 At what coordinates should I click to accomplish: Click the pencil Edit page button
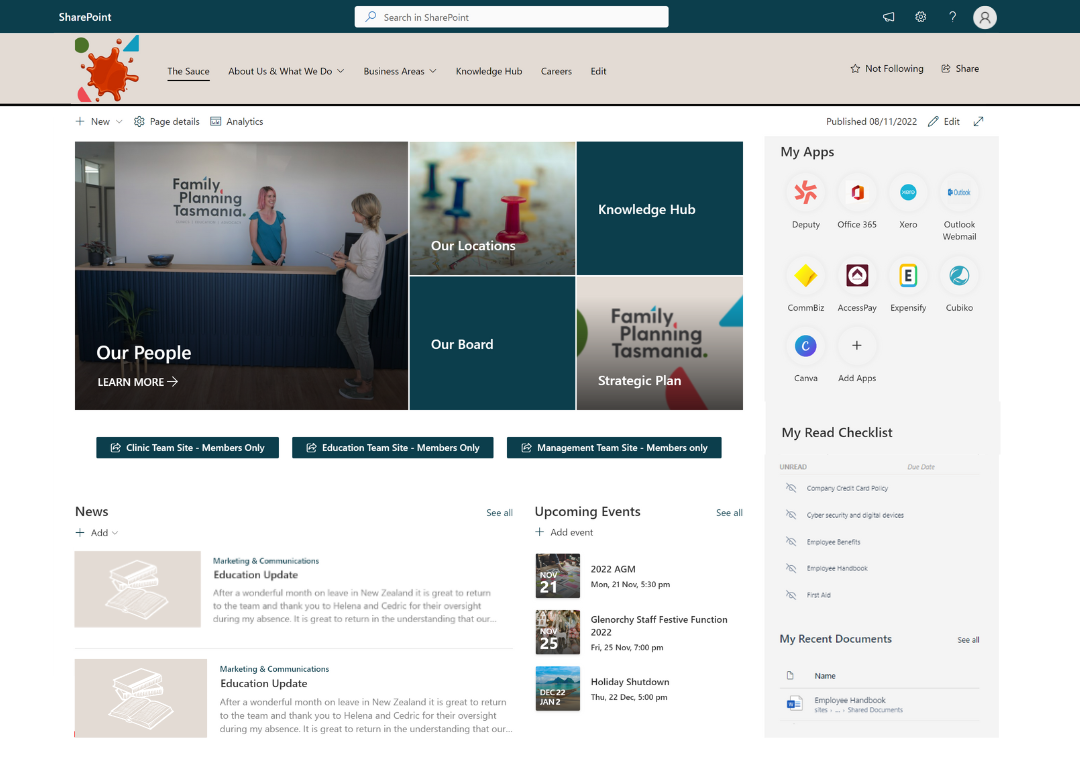tap(944, 122)
